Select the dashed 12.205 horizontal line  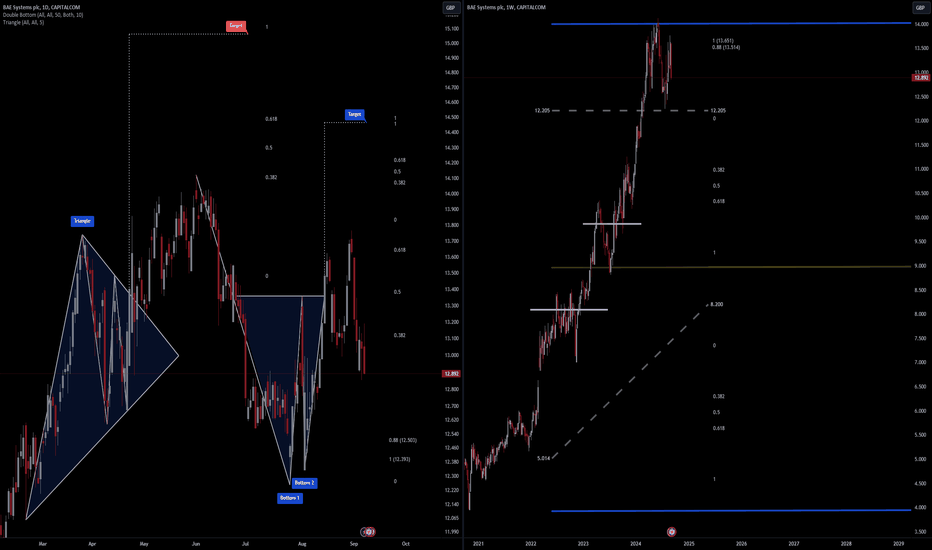[630, 111]
